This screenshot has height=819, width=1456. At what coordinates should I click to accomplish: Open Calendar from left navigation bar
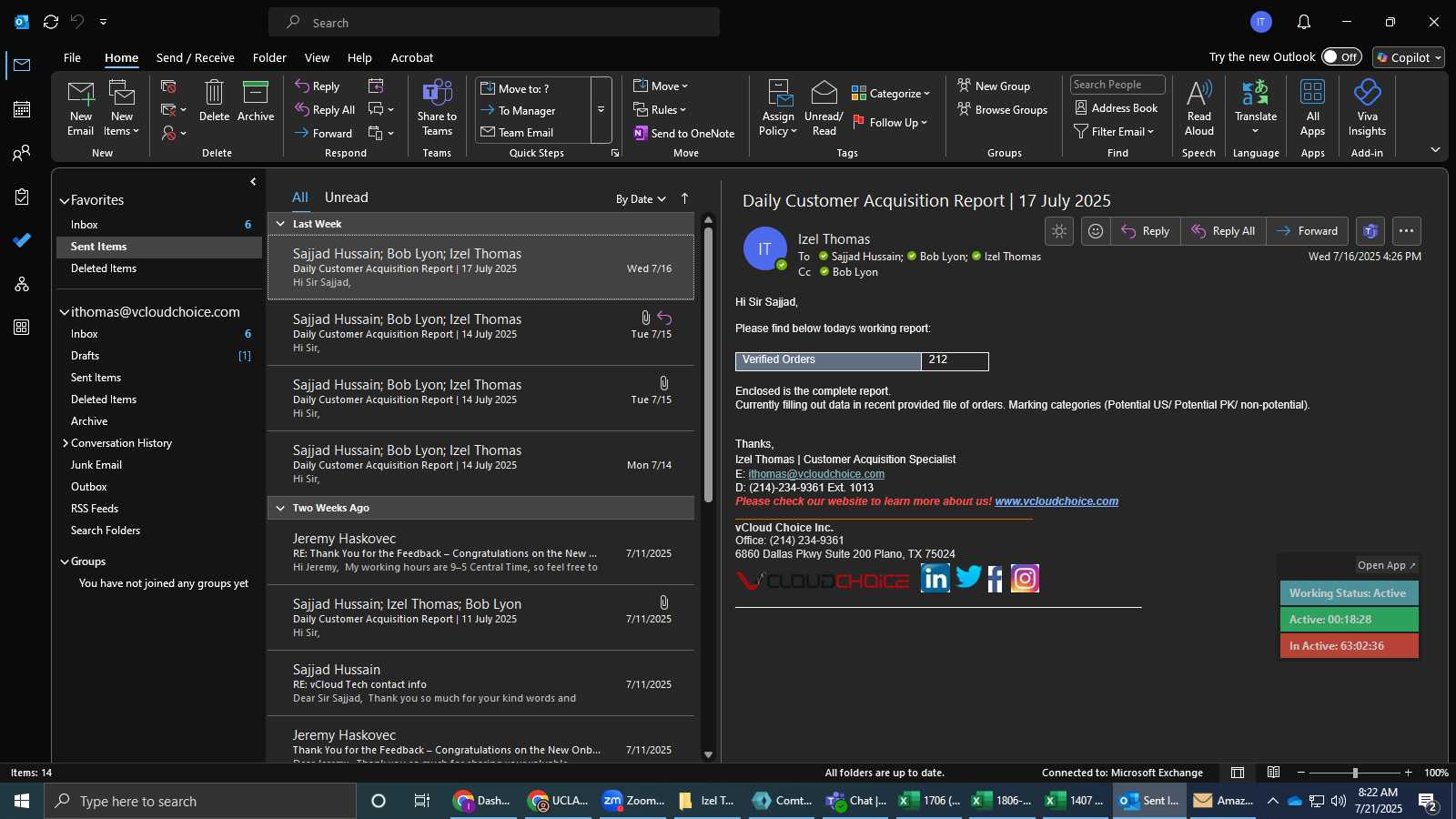pos(22,109)
